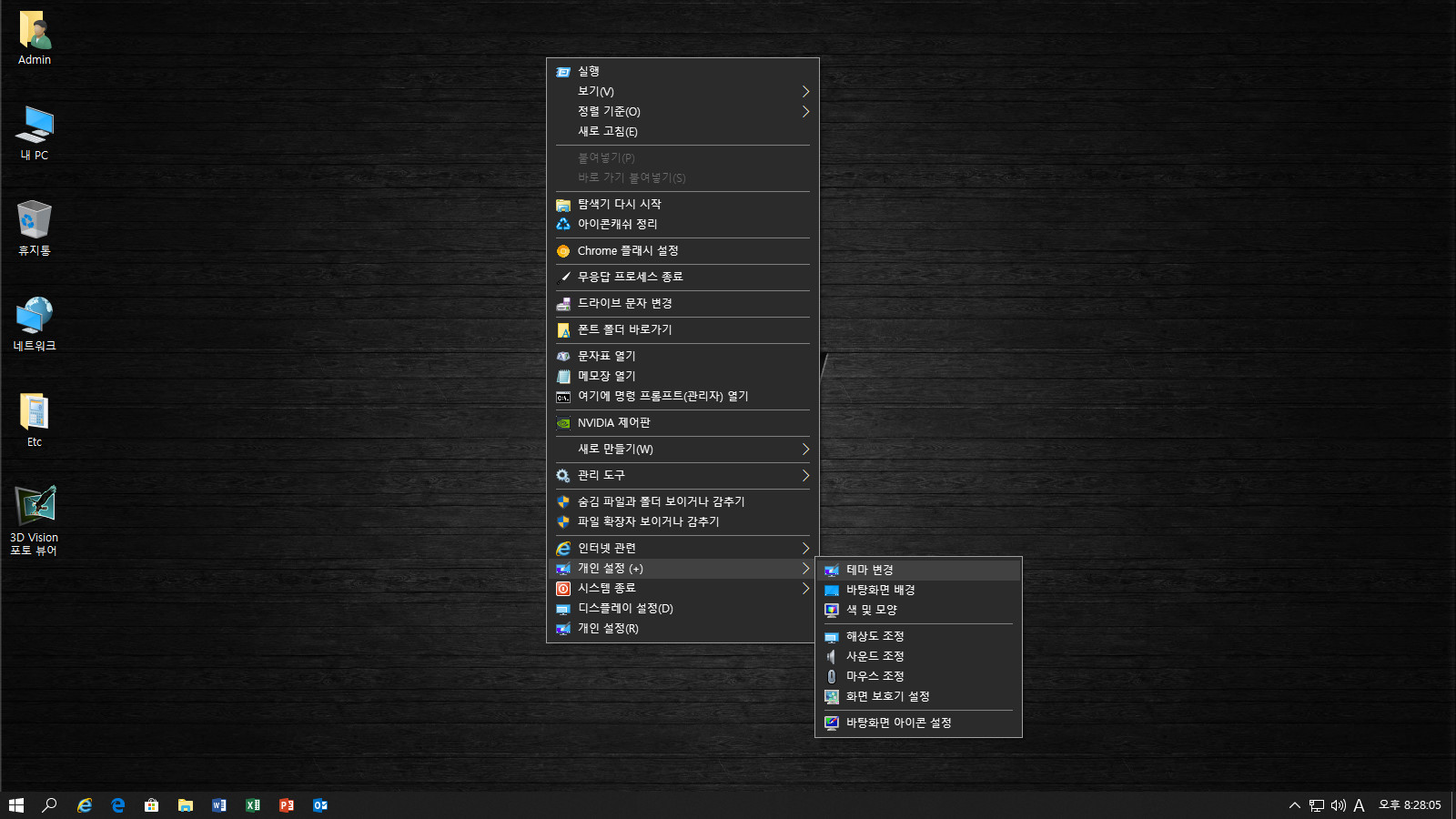The height and width of the screenshot is (819, 1456).
Task: Select 메모장 열기 menu item
Action: tap(682, 376)
